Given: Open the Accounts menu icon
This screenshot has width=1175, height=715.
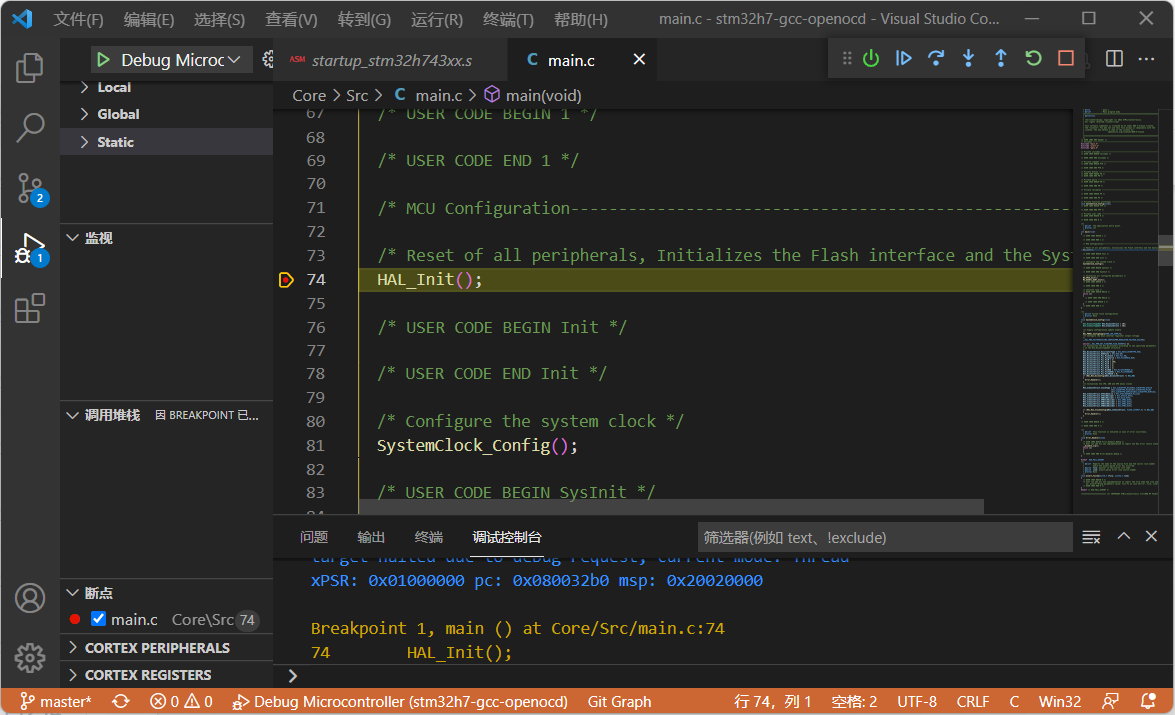Looking at the screenshot, I should pyautogui.click(x=30, y=598).
